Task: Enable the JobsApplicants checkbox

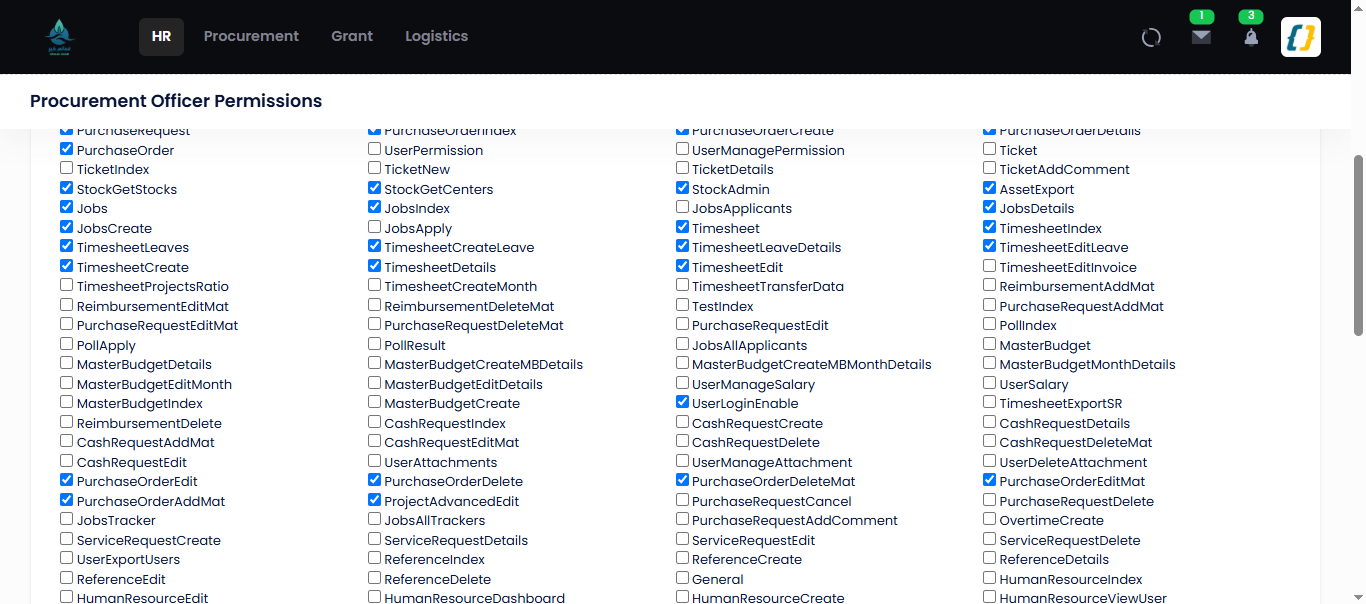Action: pyautogui.click(x=683, y=207)
